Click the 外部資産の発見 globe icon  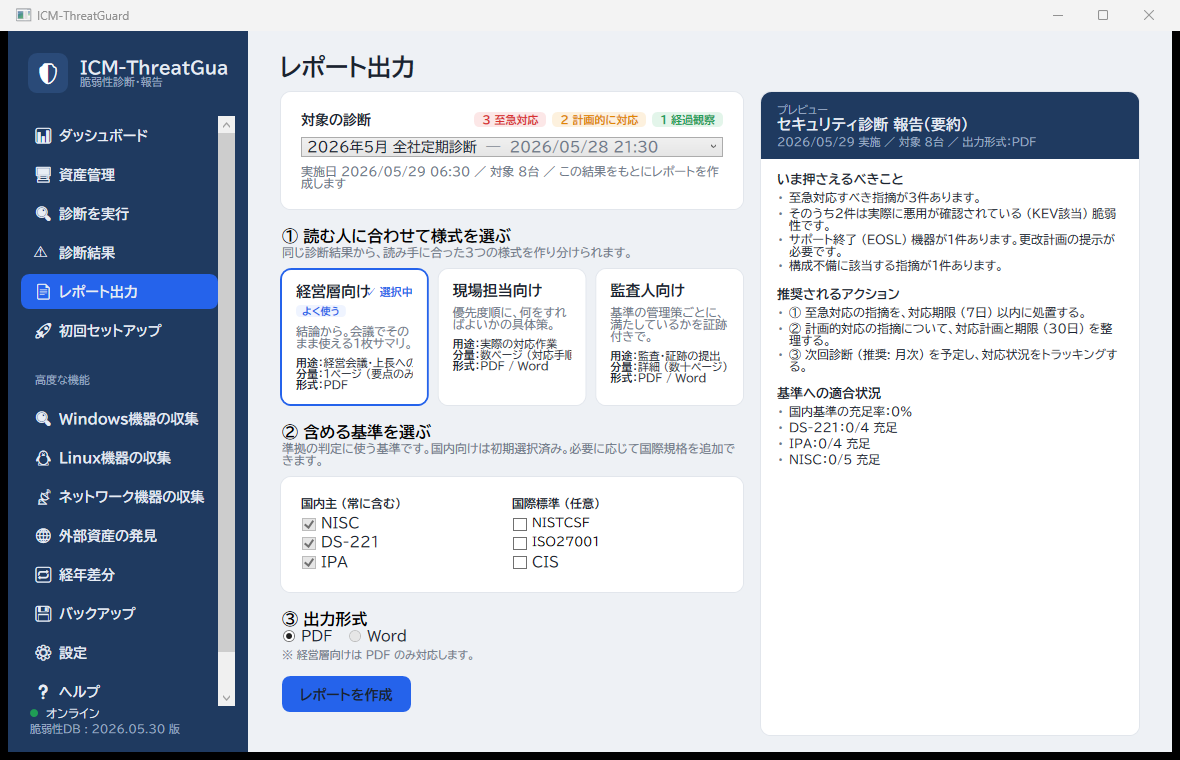(x=43, y=536)
